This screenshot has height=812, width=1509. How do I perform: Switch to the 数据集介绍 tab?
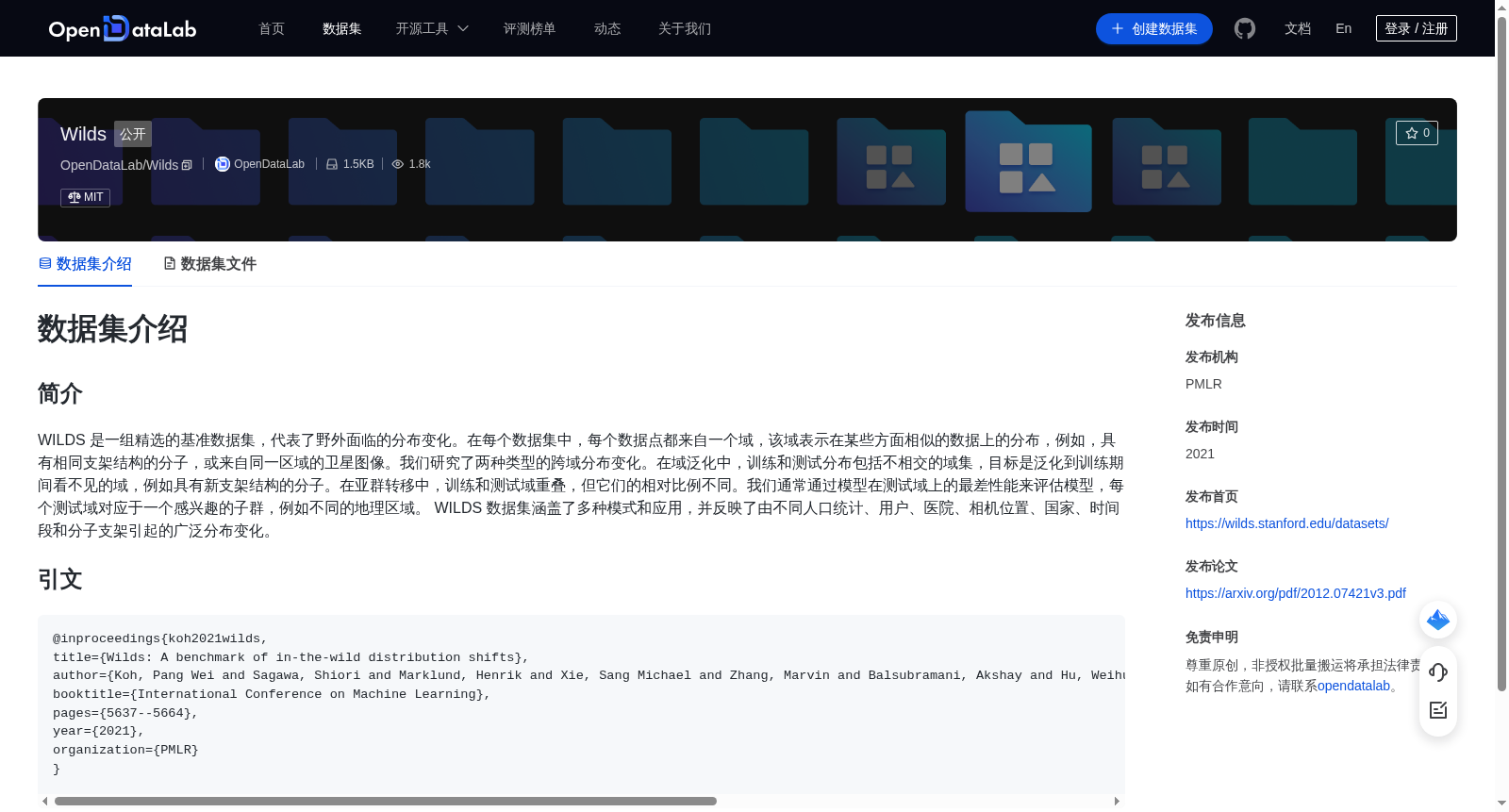coord(85,264)
